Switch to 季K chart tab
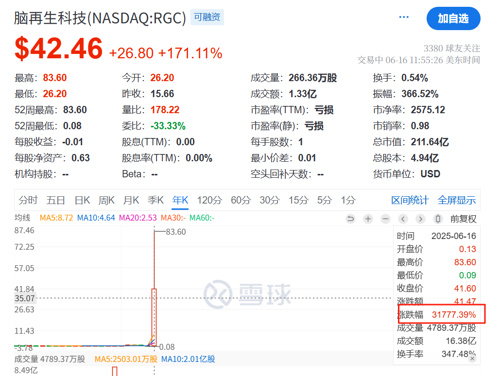The width and height of the screenshot is (500, 376). click(x=156, y=200)
